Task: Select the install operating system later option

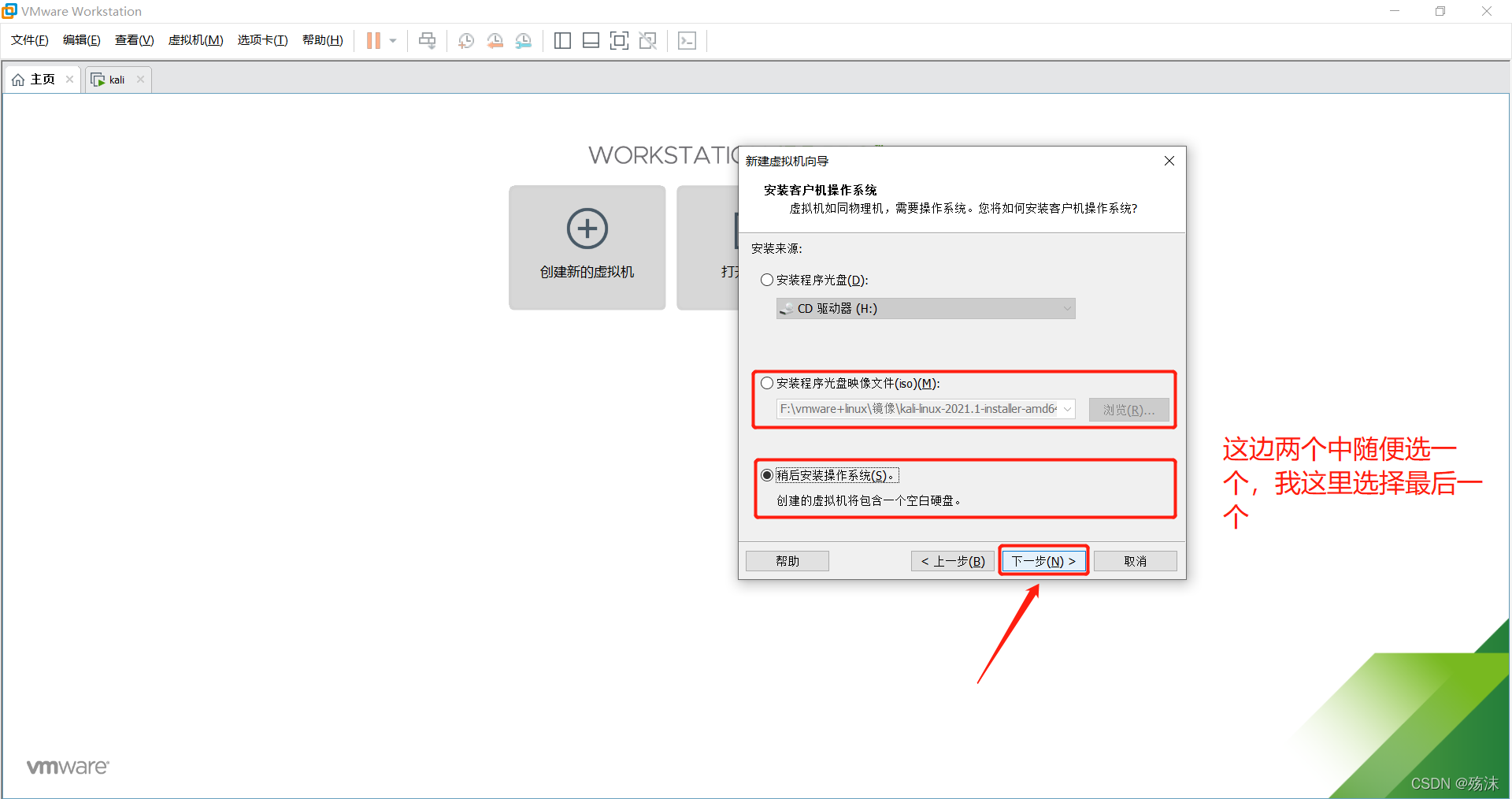Action: point(767,476)
